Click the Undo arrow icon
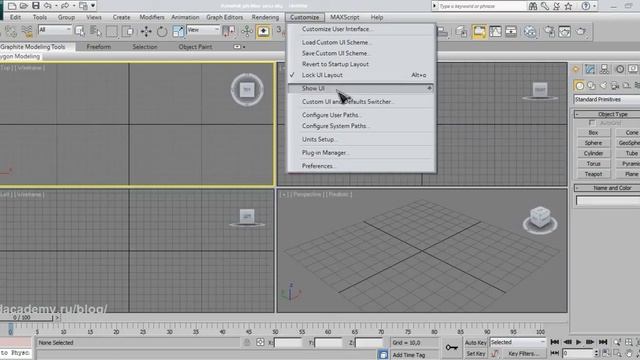 [x=48, y=6]
